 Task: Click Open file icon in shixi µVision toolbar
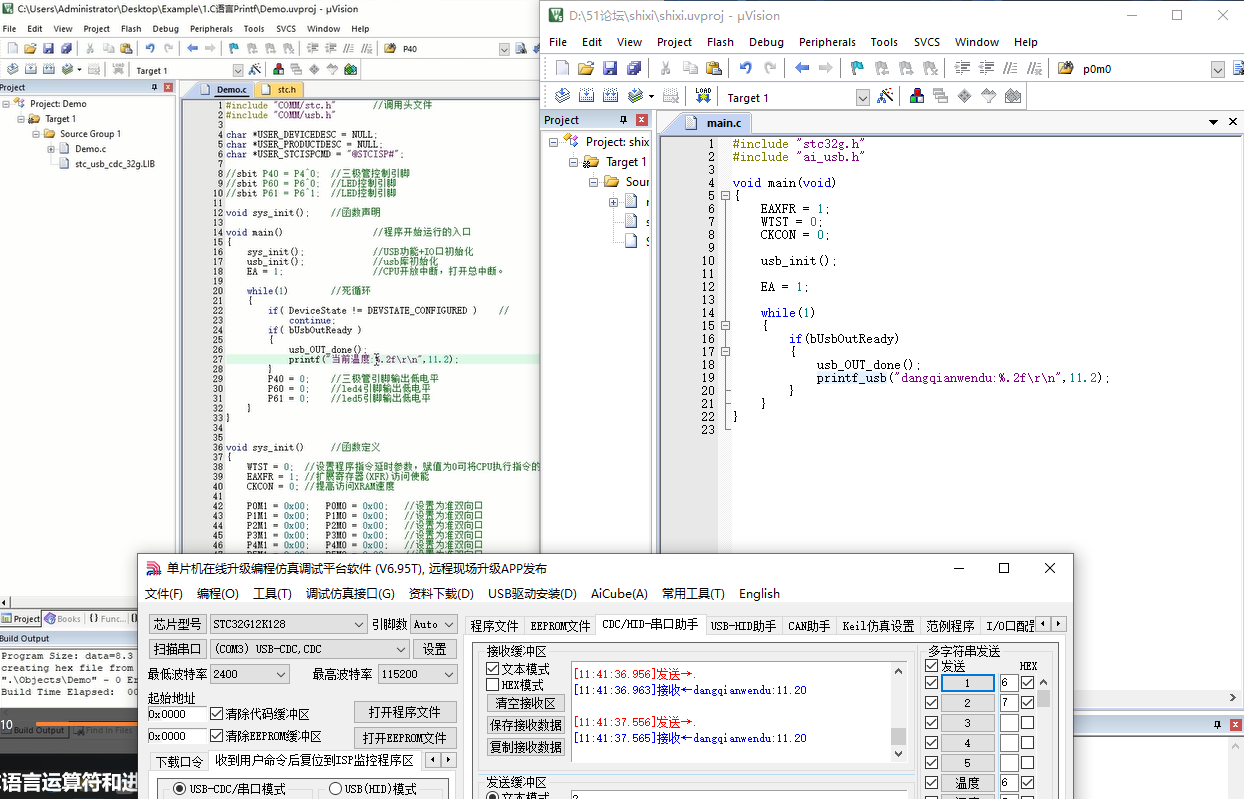(x=586, y=68)
